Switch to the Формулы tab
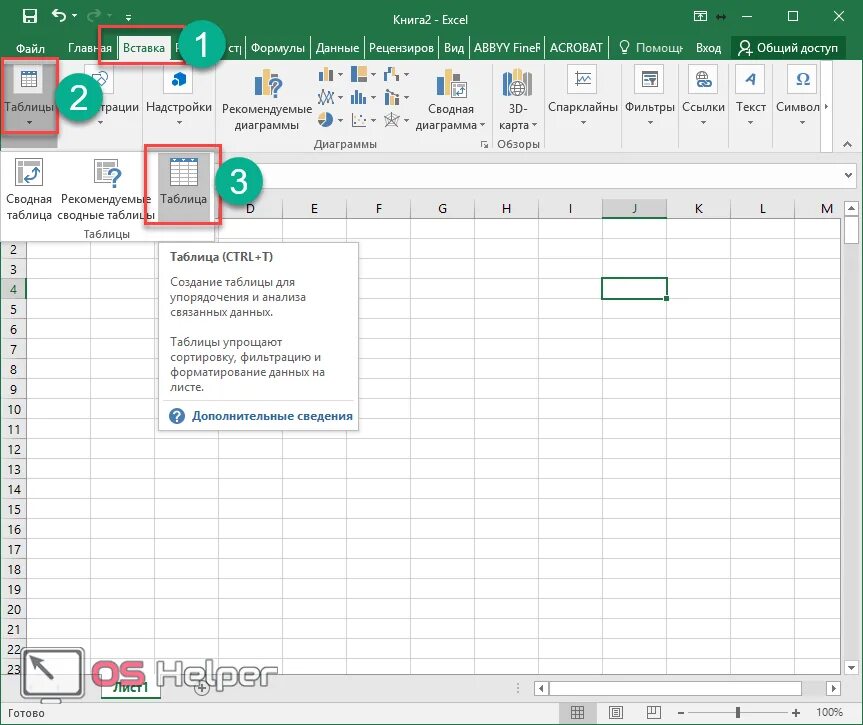Viewport: 863px width, 725px height. [278, 48]
